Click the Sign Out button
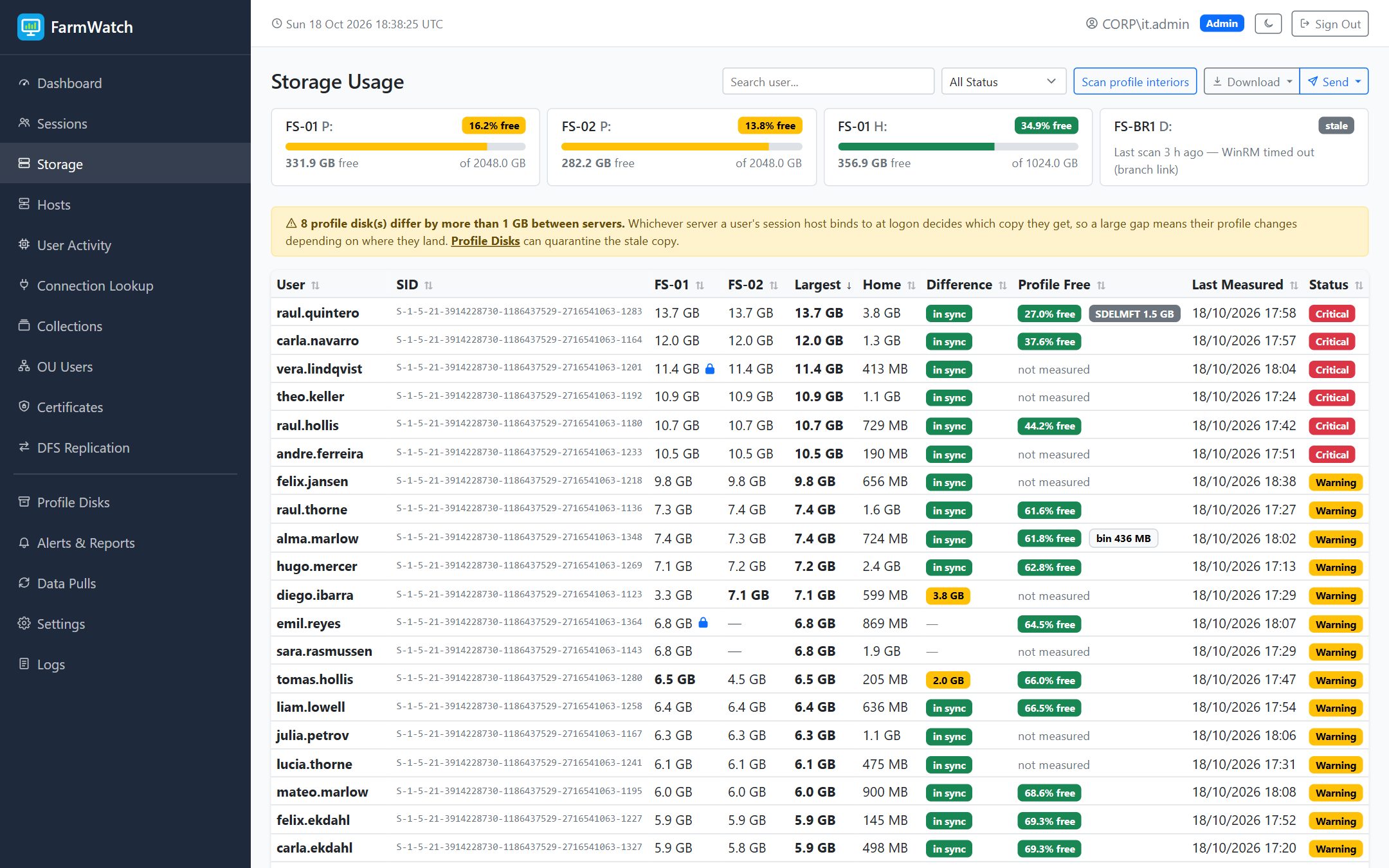1389x868 pixels. click(1330, 24)
